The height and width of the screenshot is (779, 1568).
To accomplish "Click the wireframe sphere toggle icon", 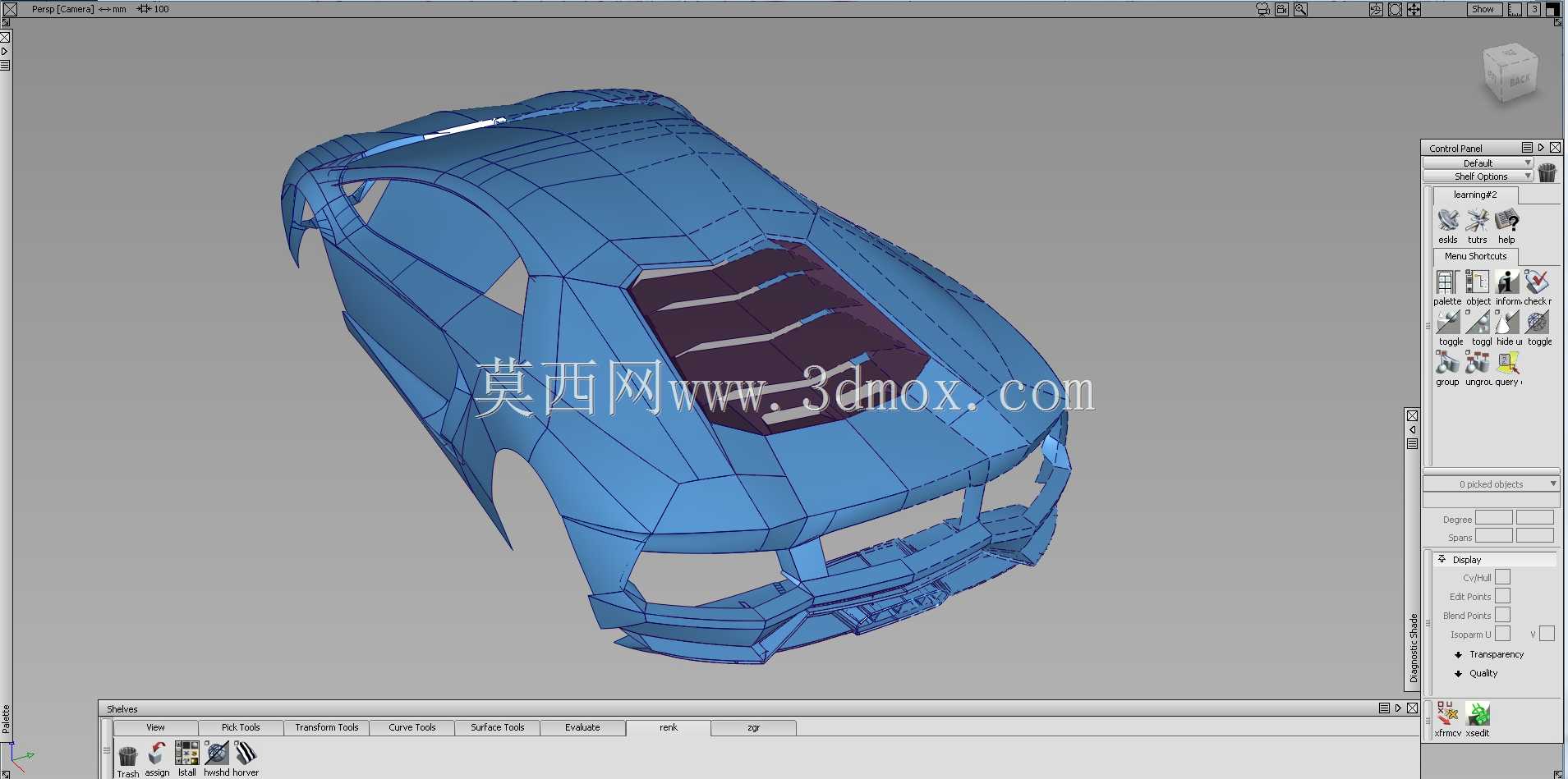I will click(1537, 322).
